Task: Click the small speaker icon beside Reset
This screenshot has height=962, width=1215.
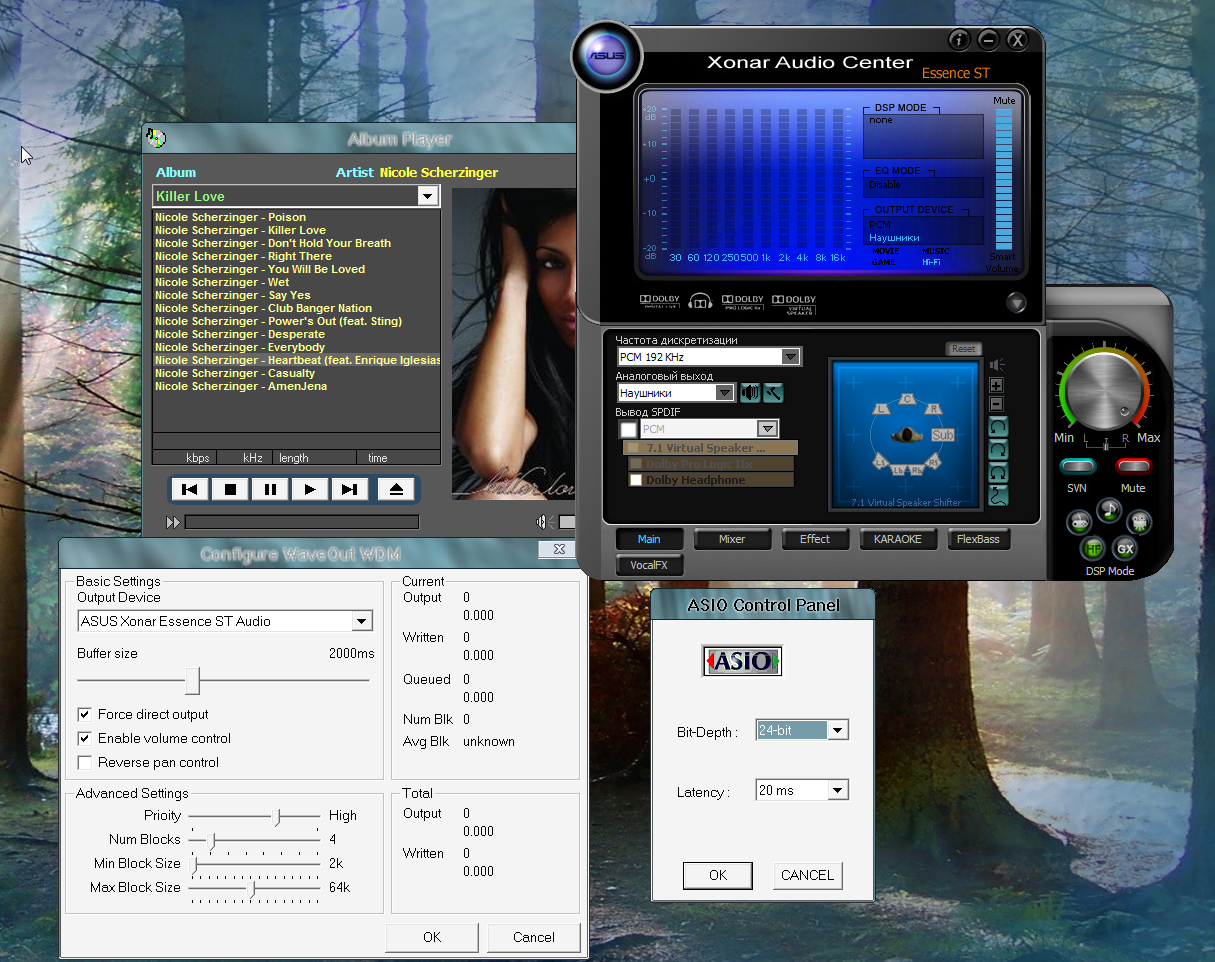Action: [997, 365]
